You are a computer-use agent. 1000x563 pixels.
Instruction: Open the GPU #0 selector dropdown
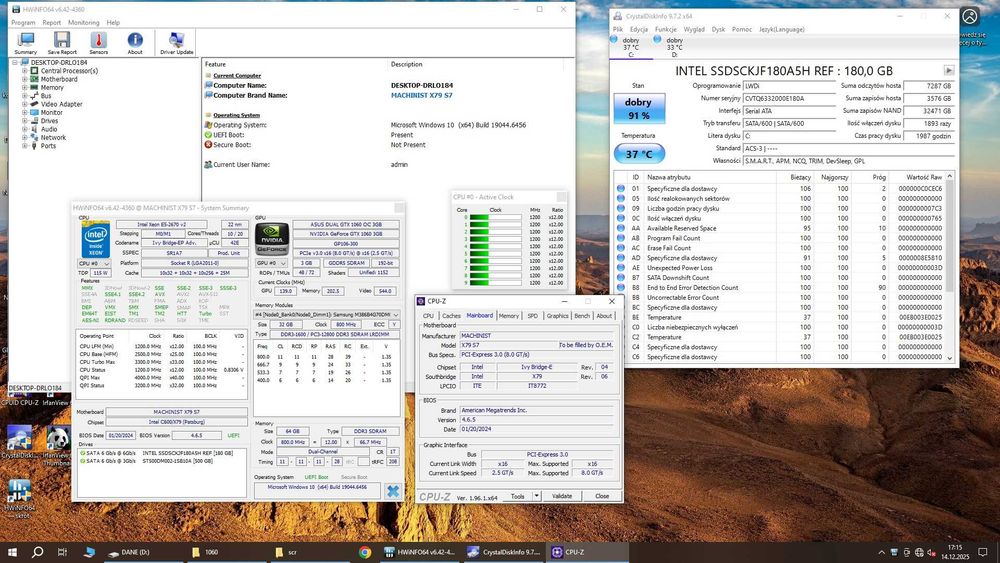pyautogui.click(x=272, y=263)
